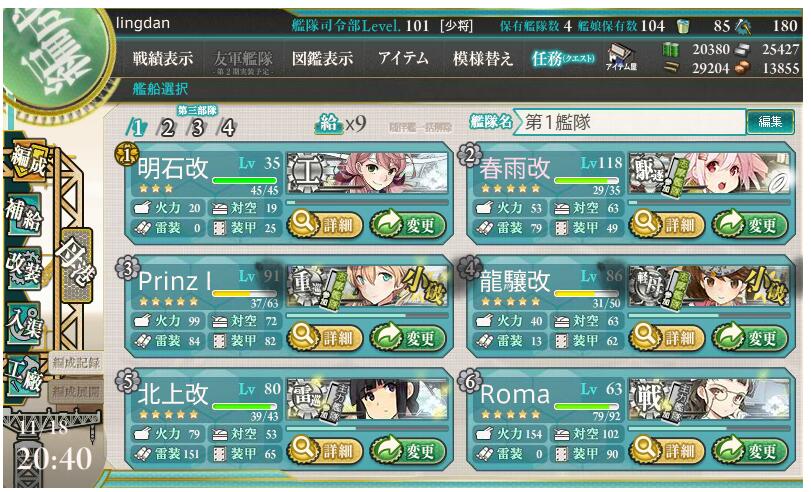Open the 補給 resupply sidebar icon

coord(23,216)
